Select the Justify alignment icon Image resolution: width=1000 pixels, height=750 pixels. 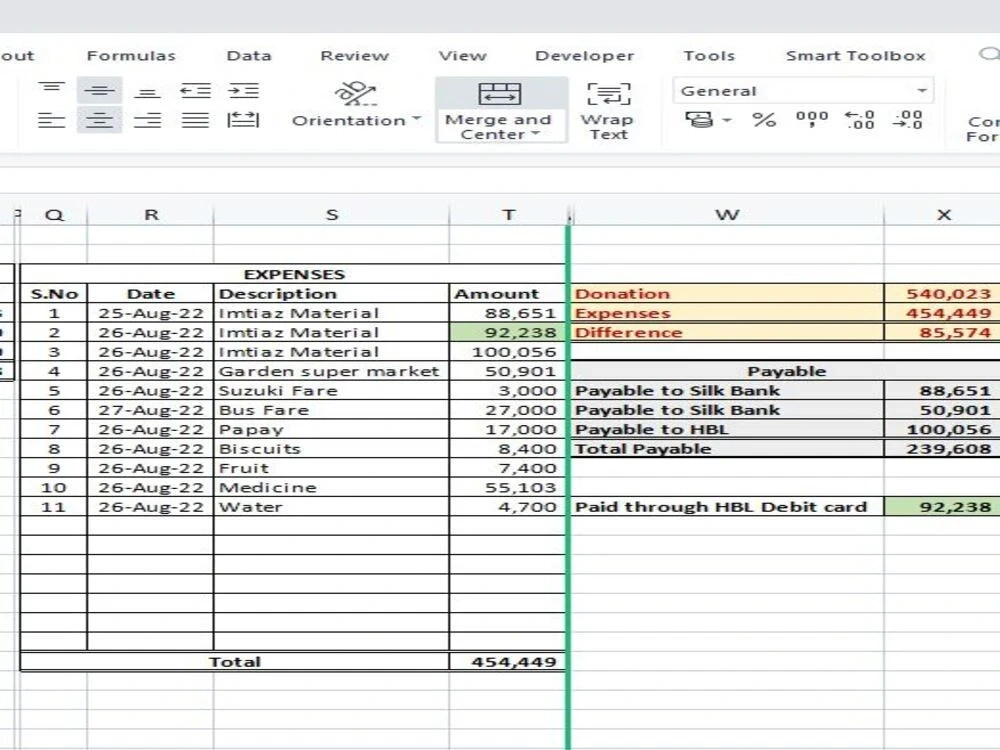[196, 120]
